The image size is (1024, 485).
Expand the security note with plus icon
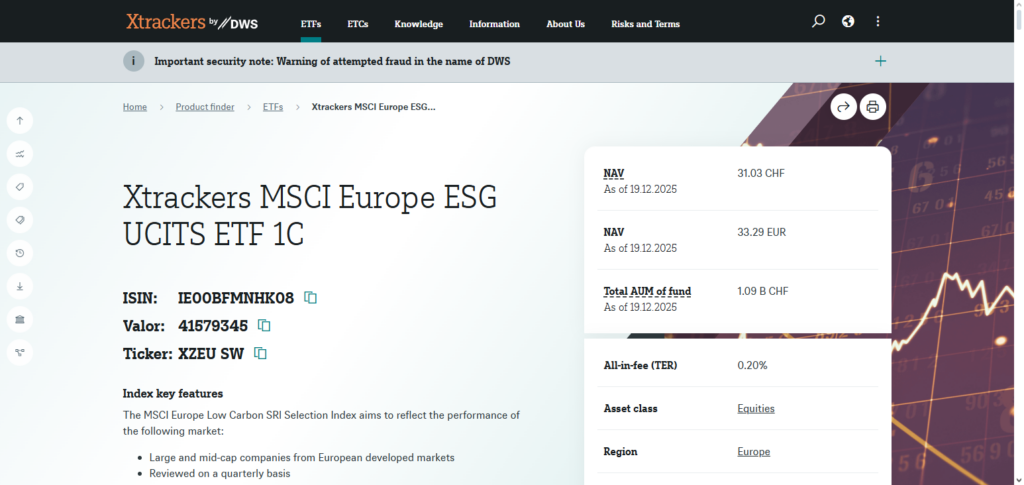click(880, 61)
